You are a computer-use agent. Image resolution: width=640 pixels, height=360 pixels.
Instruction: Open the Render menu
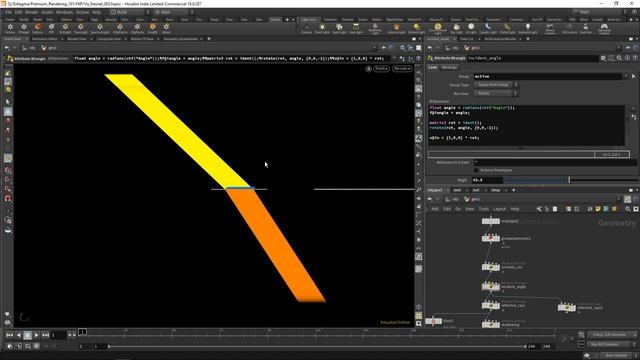coord(31,12)
